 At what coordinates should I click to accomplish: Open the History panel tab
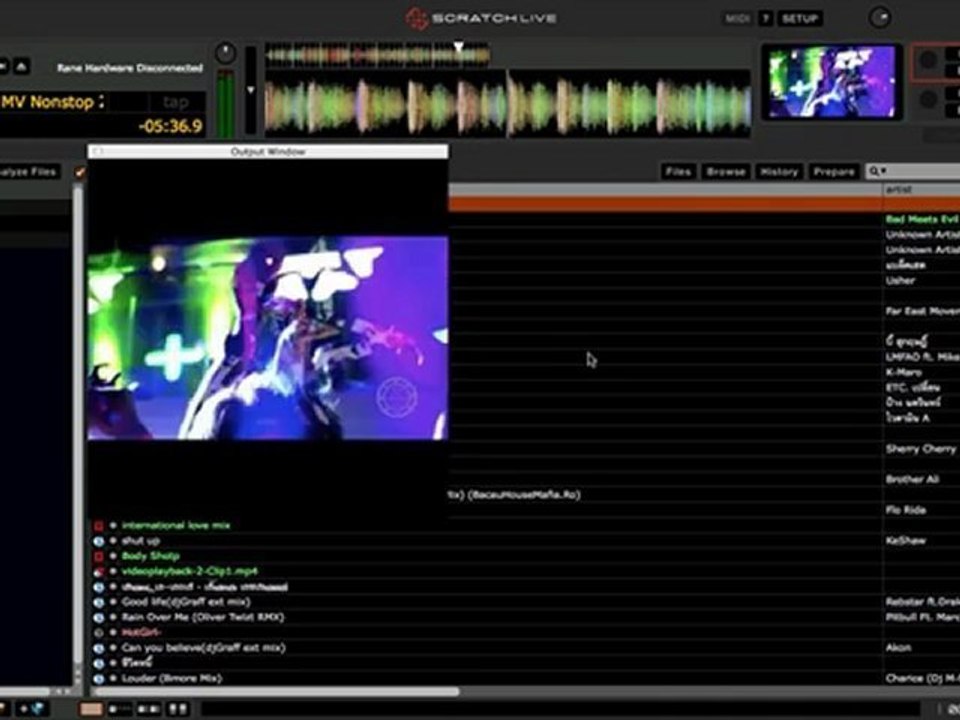(779, 171)
